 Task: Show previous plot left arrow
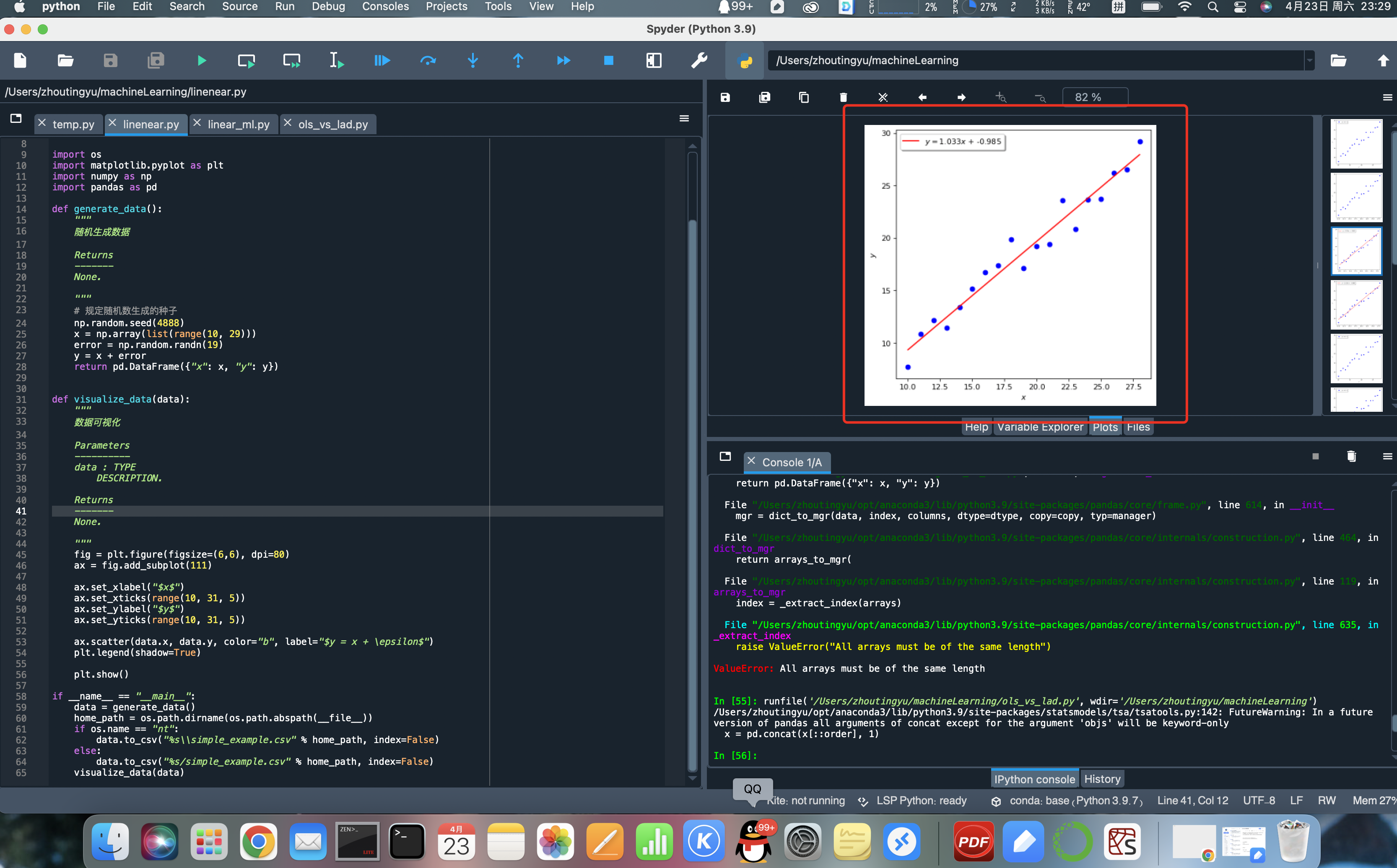pos(922,98)
